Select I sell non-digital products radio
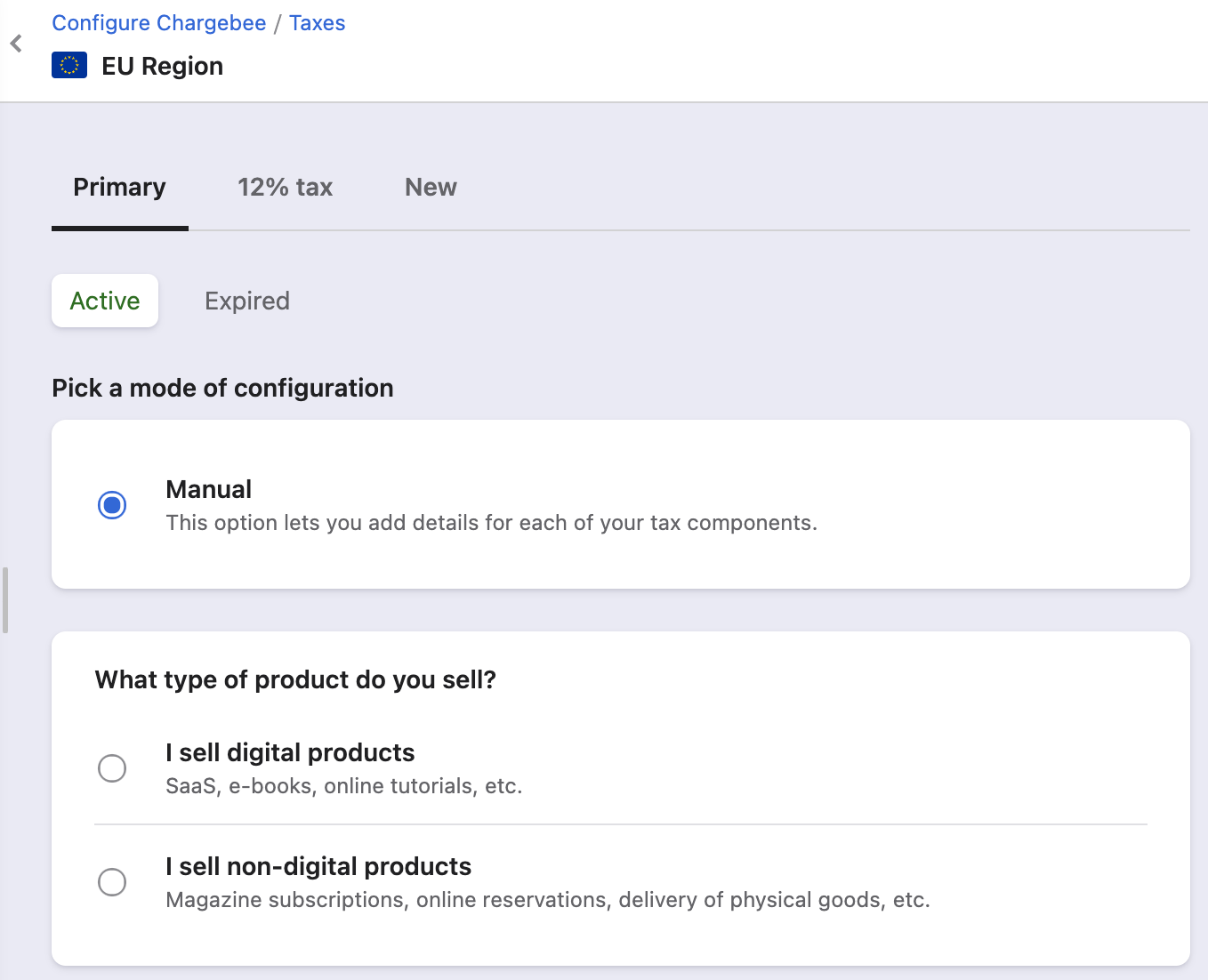 (x=112, y=882)
